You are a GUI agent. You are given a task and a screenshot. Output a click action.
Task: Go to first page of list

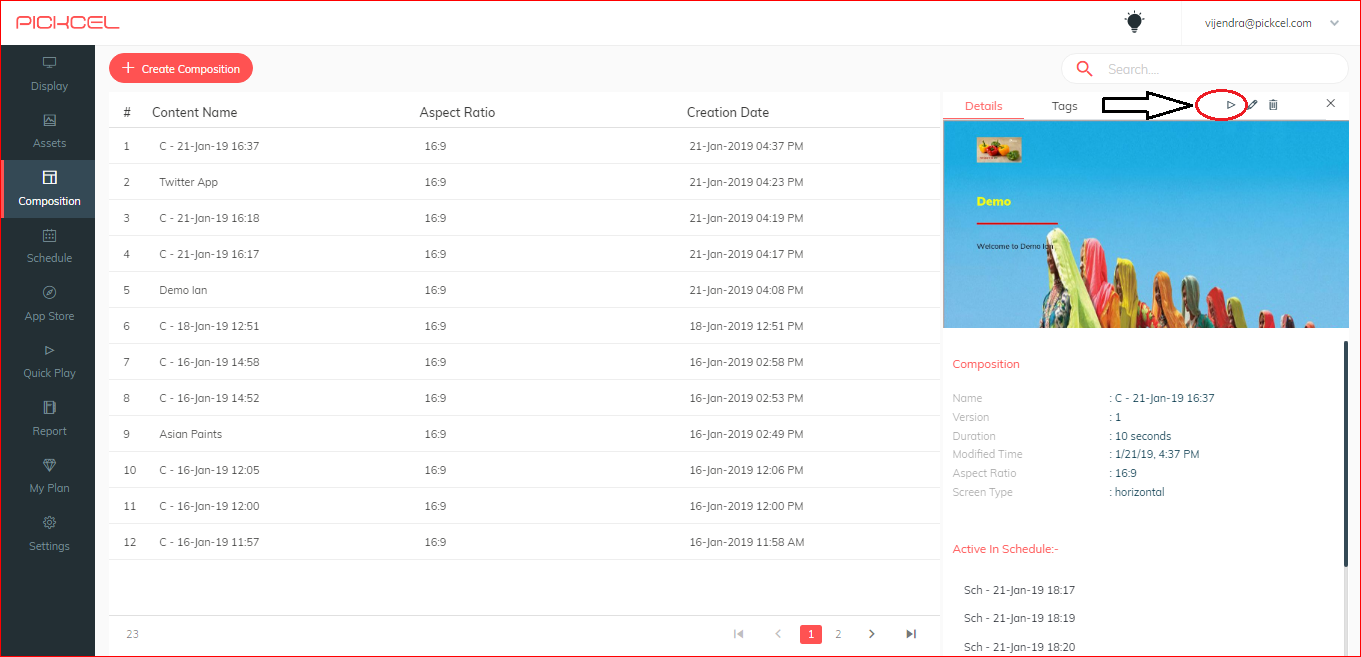[739, 634]
